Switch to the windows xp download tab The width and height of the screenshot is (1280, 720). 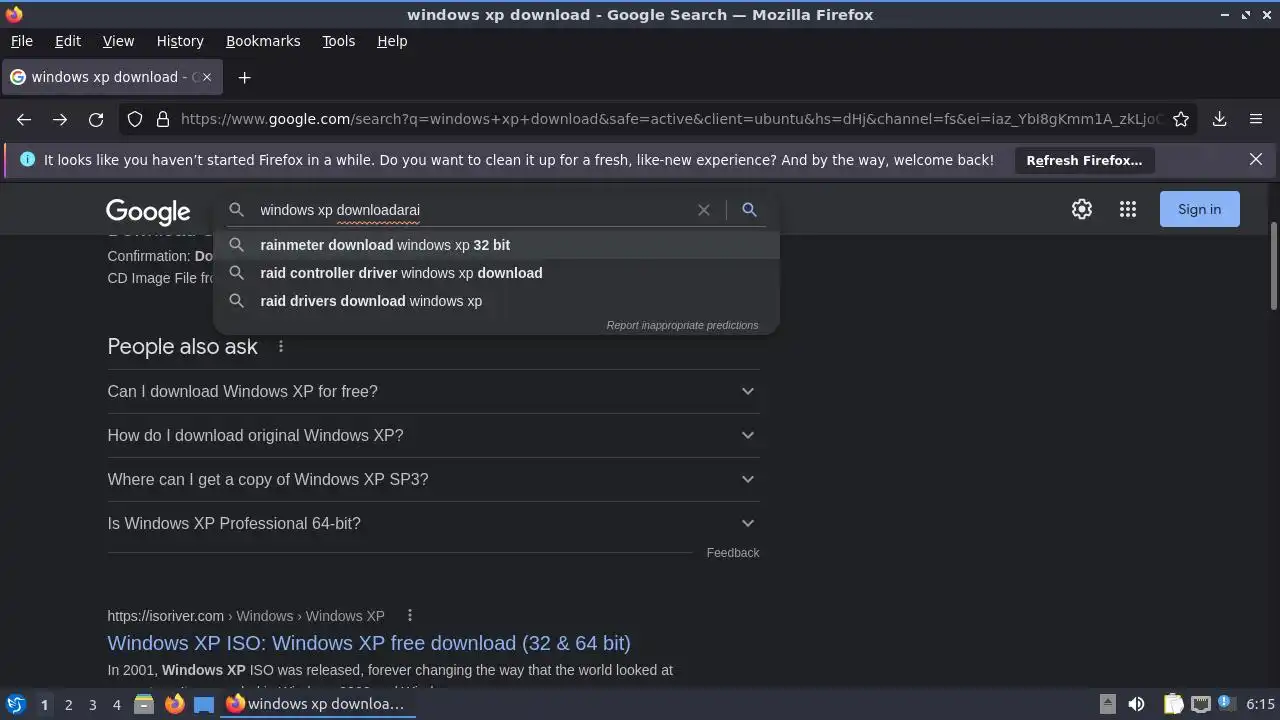click(x=111, y=77)
